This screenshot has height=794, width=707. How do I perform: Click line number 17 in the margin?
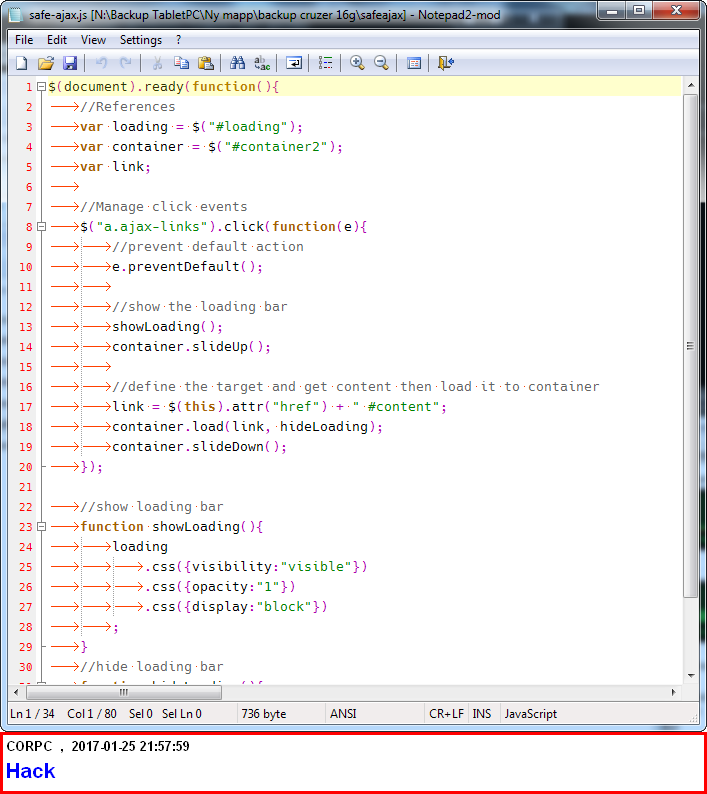[x=26, y=407]
